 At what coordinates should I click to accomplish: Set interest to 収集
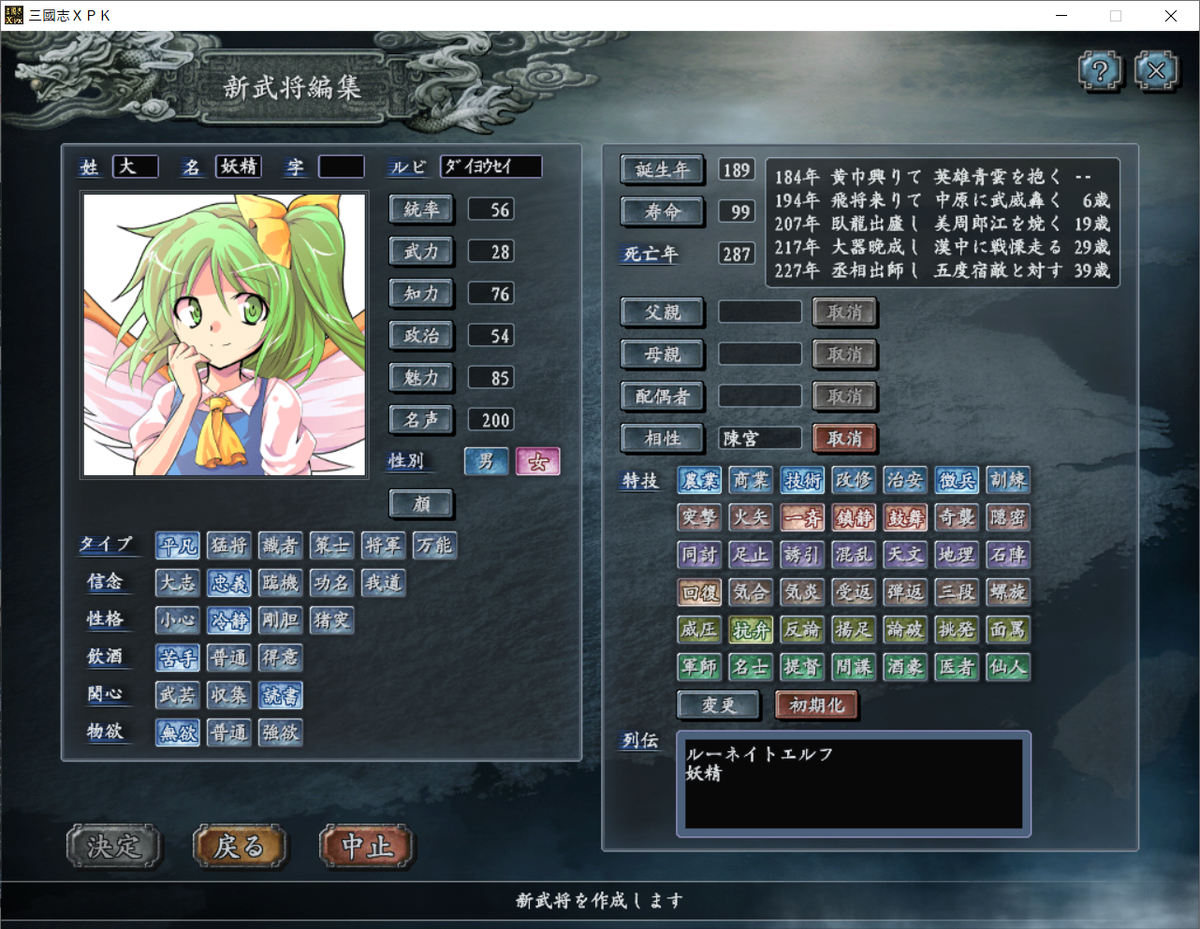[x=229, y=695]
